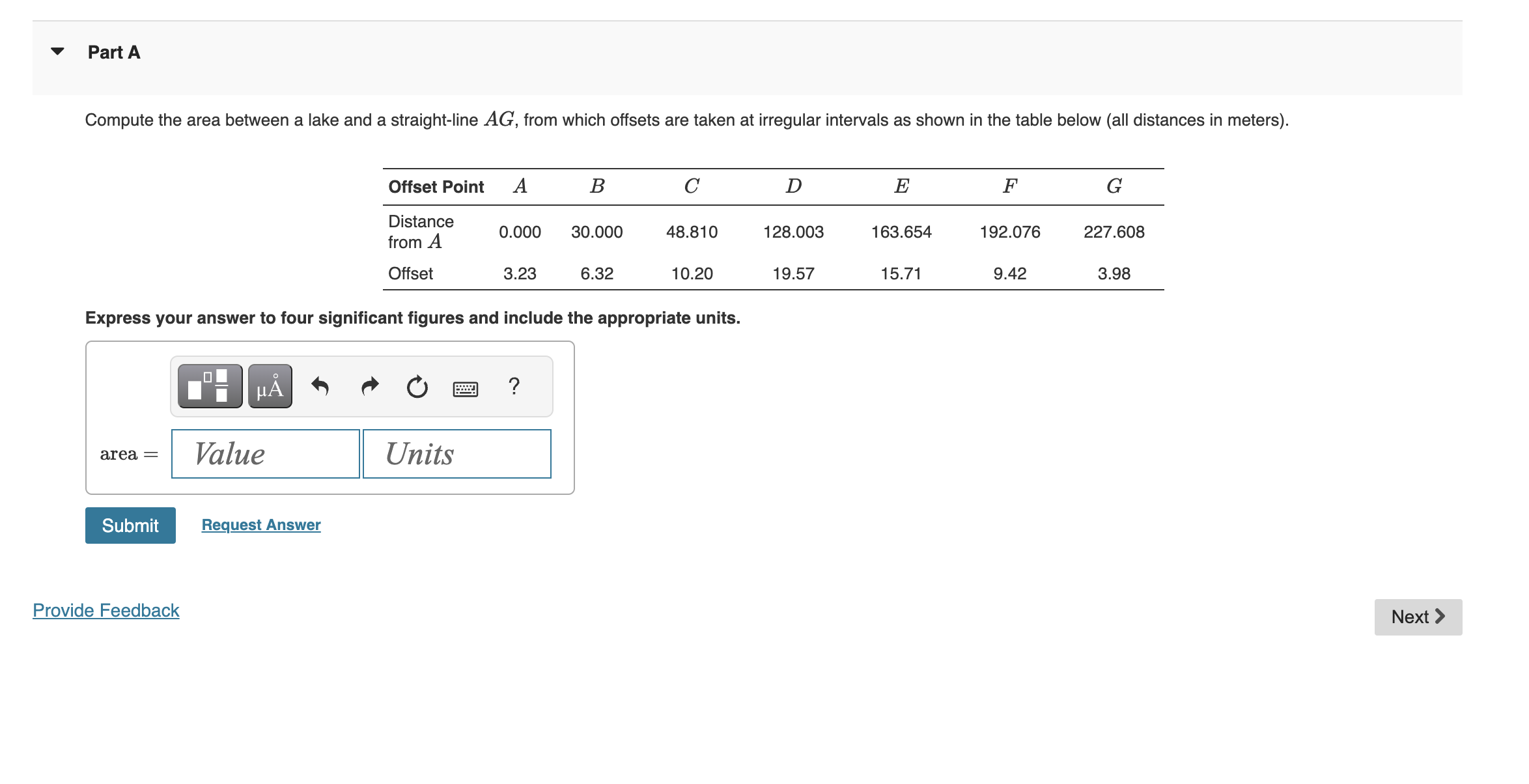Open the equation templates menu in answer toolbar
The height and width of the screenshot is (784, 1529).
pos(208,387)
